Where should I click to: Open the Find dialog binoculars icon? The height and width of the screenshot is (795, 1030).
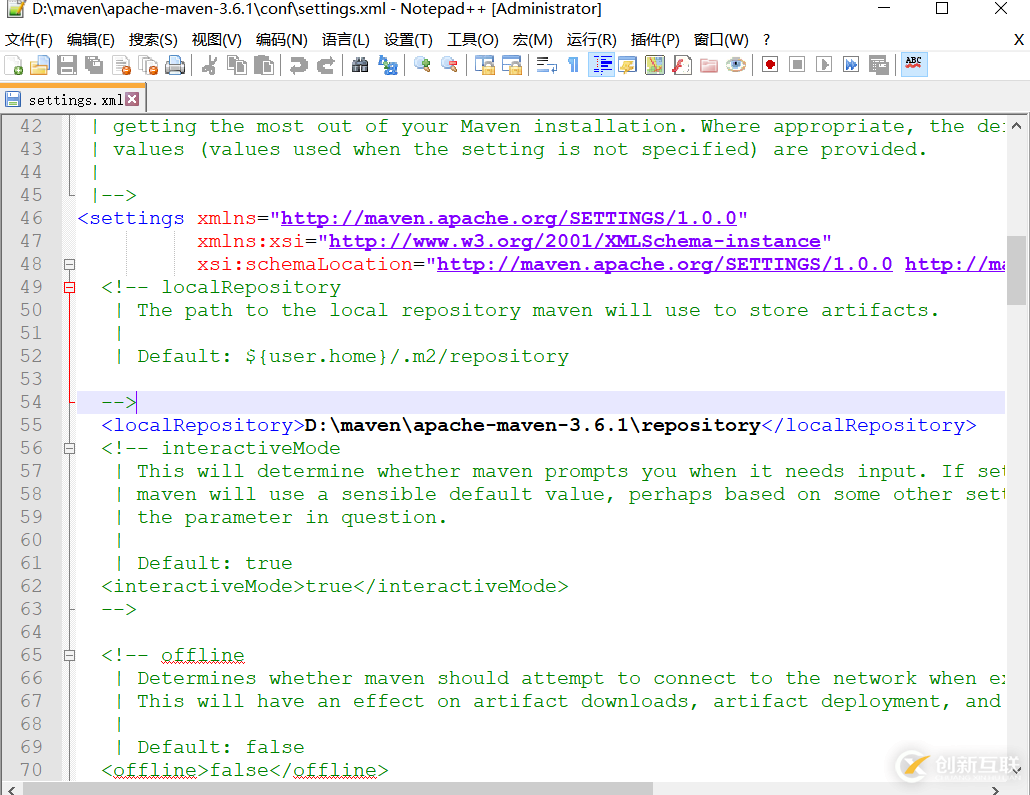[x=359, y=64]
